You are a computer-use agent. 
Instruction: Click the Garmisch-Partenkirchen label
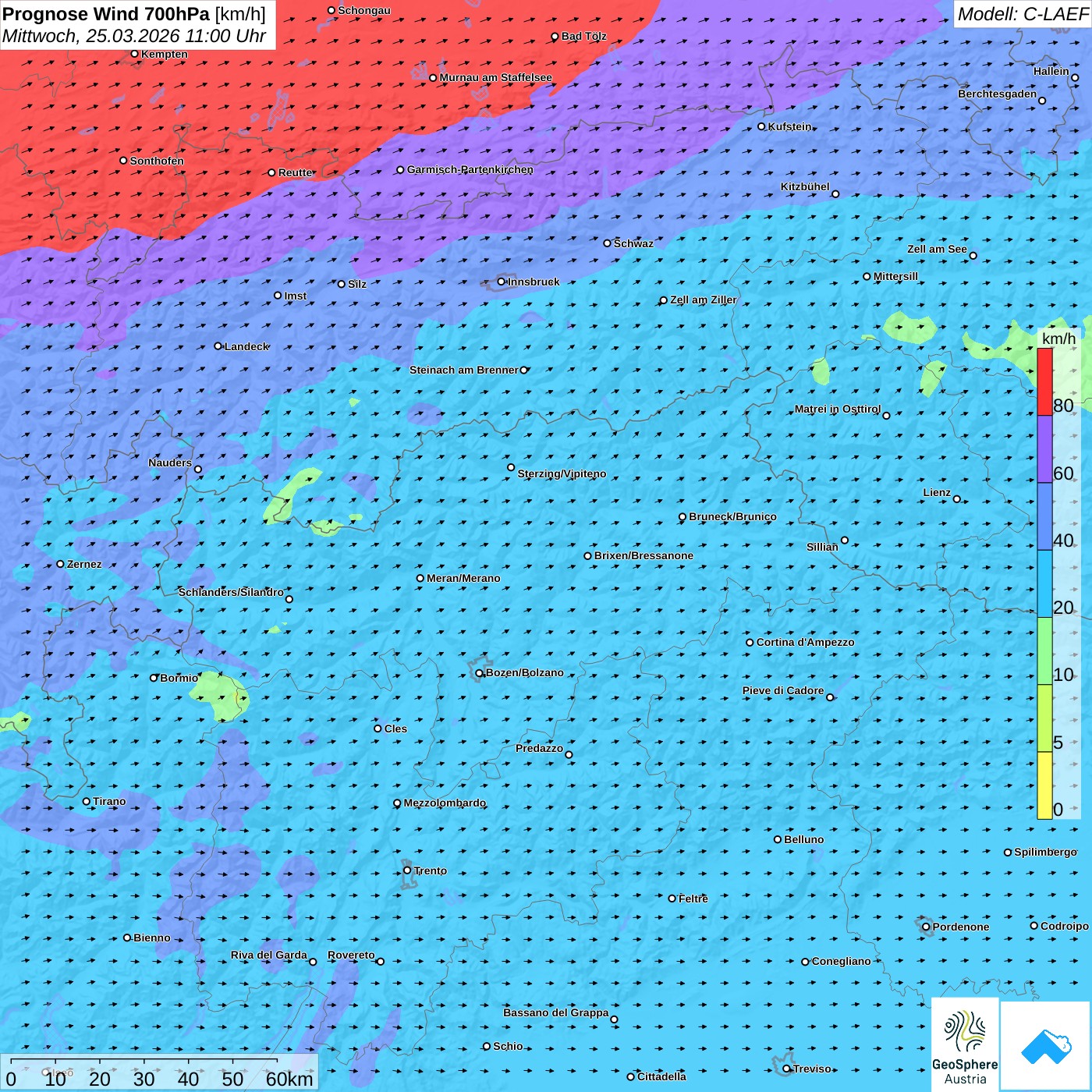coord(470,169)
